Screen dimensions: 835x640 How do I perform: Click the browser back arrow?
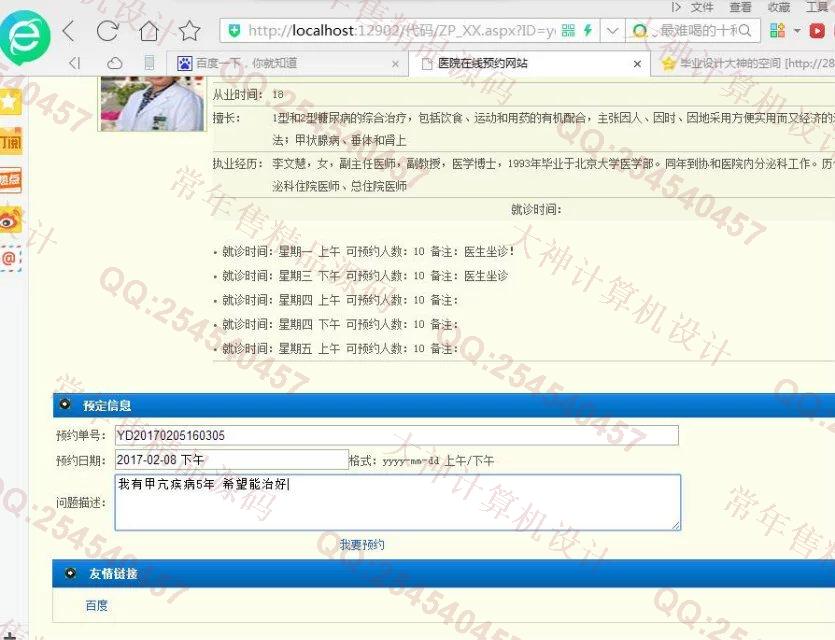pyautogui.click(x=69, y=31)
